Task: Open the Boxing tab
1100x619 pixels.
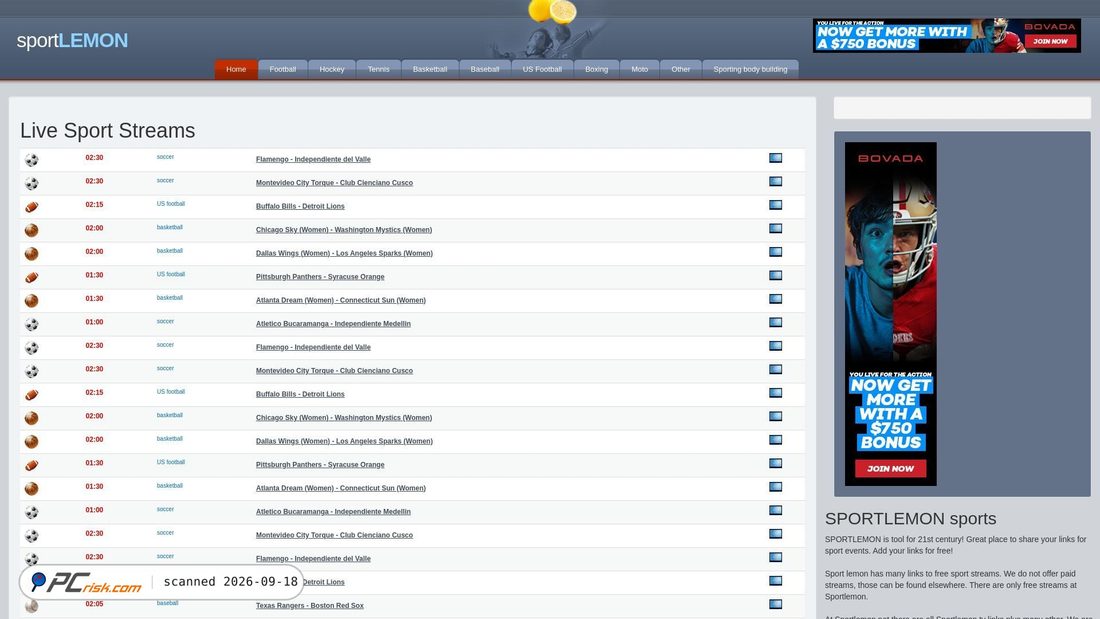Action: [597, 69]
